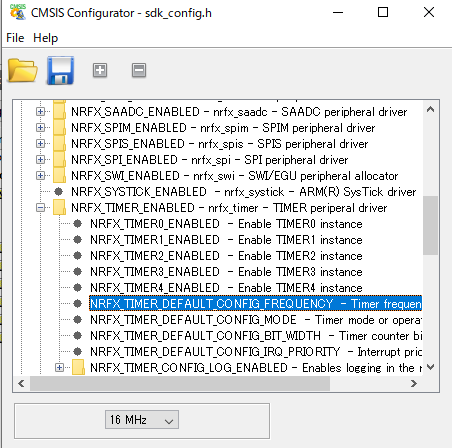Select Enable TIMER2 instance row
The height and width of the screenshot is (448, 452).
[x=226, y=256]
